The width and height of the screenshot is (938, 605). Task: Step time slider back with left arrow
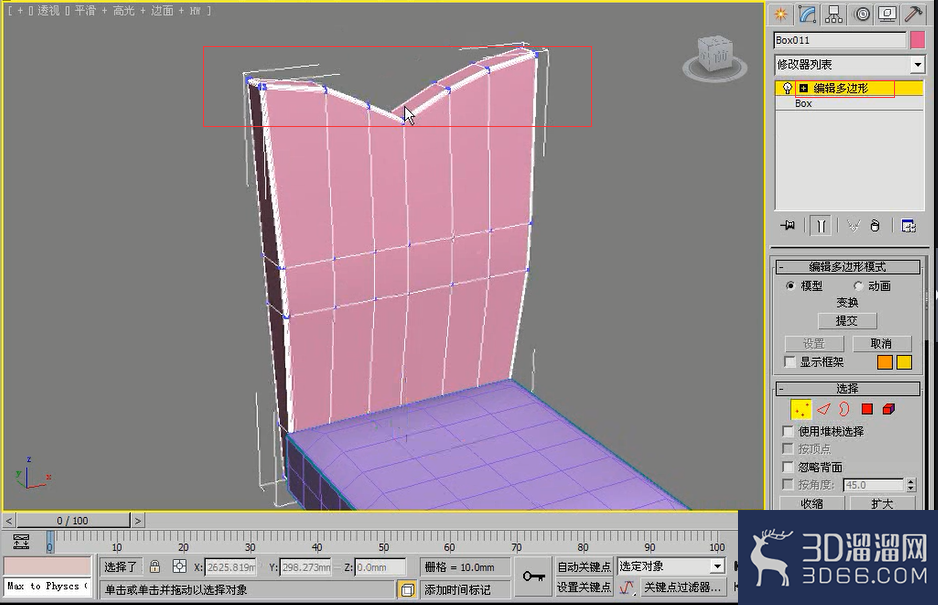(8, 521)
